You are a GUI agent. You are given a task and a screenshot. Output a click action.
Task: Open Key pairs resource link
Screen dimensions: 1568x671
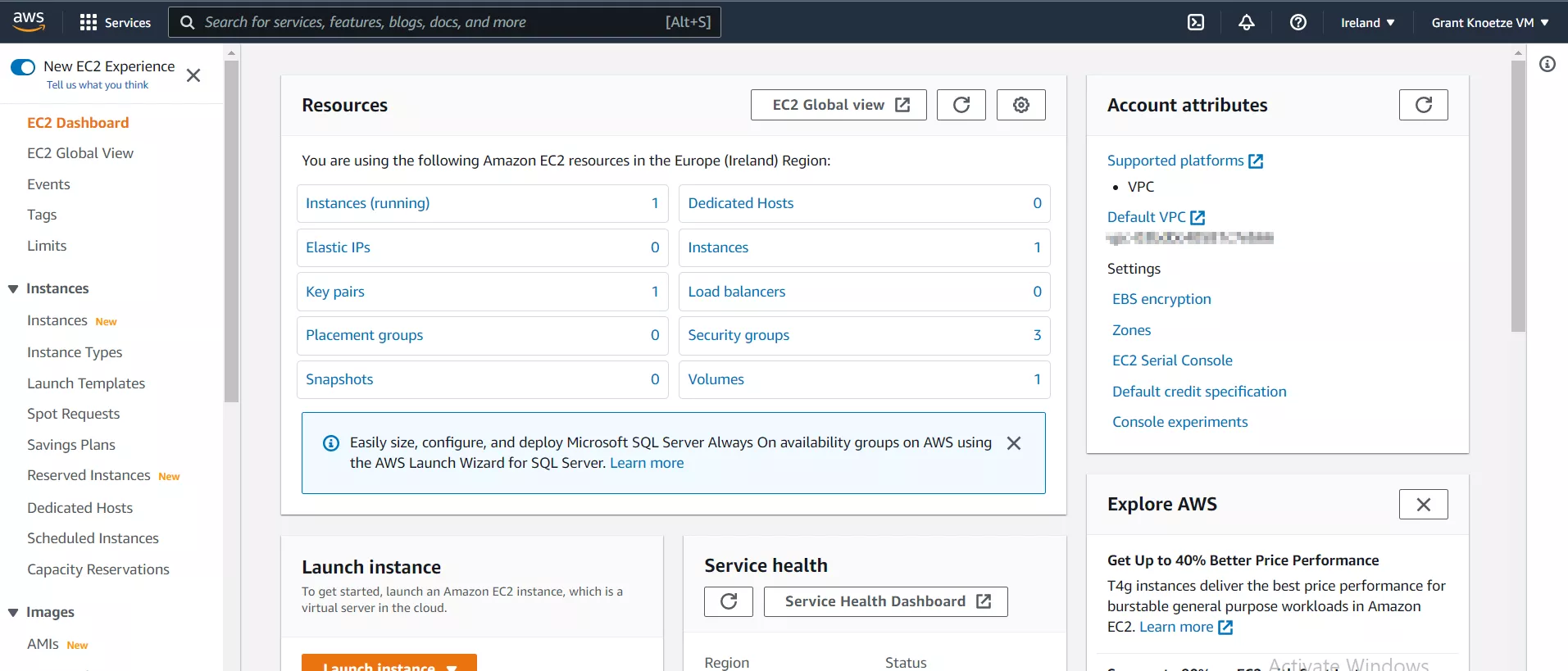click(335, 292)
